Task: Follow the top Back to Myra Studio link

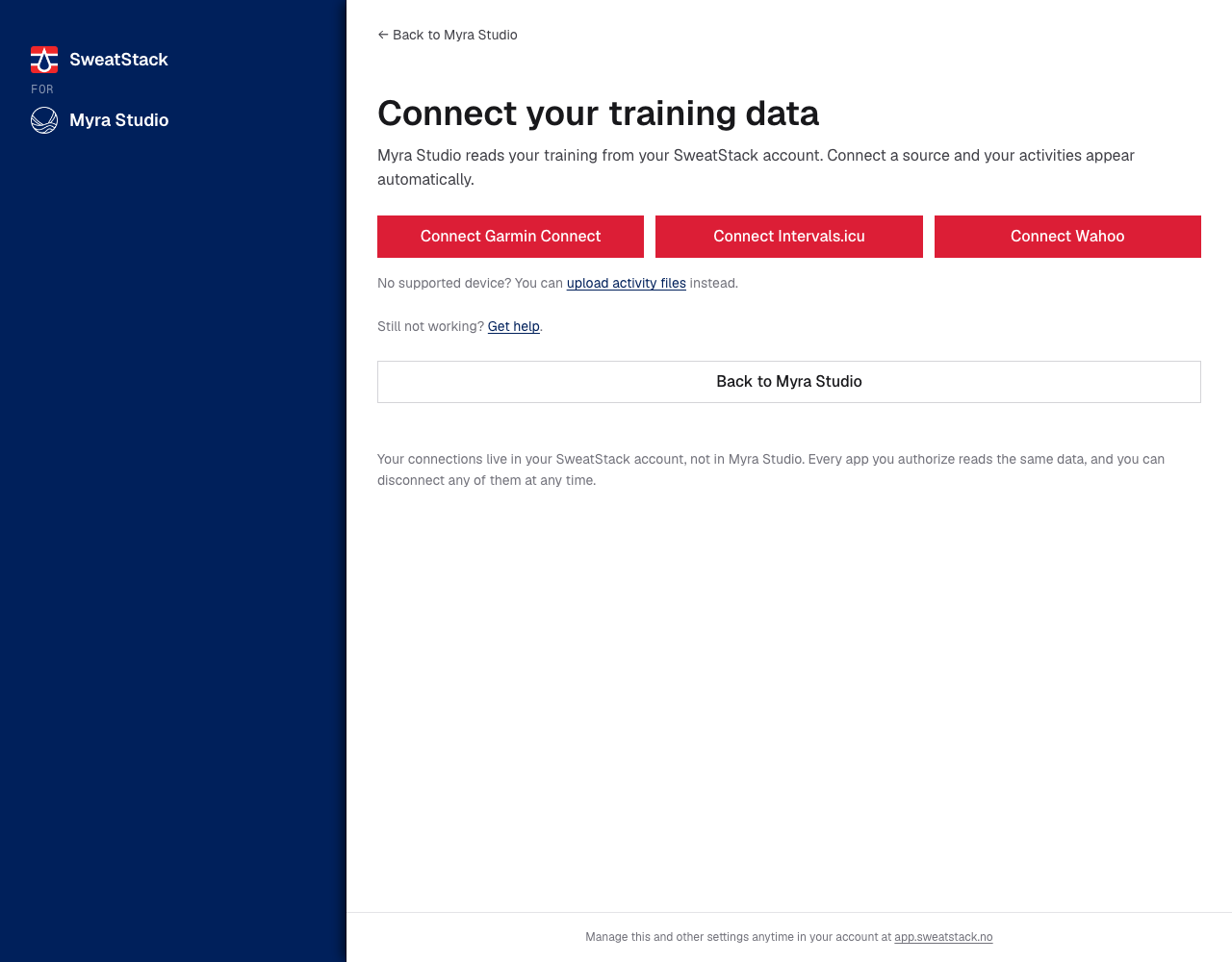Action: point(448,35)
